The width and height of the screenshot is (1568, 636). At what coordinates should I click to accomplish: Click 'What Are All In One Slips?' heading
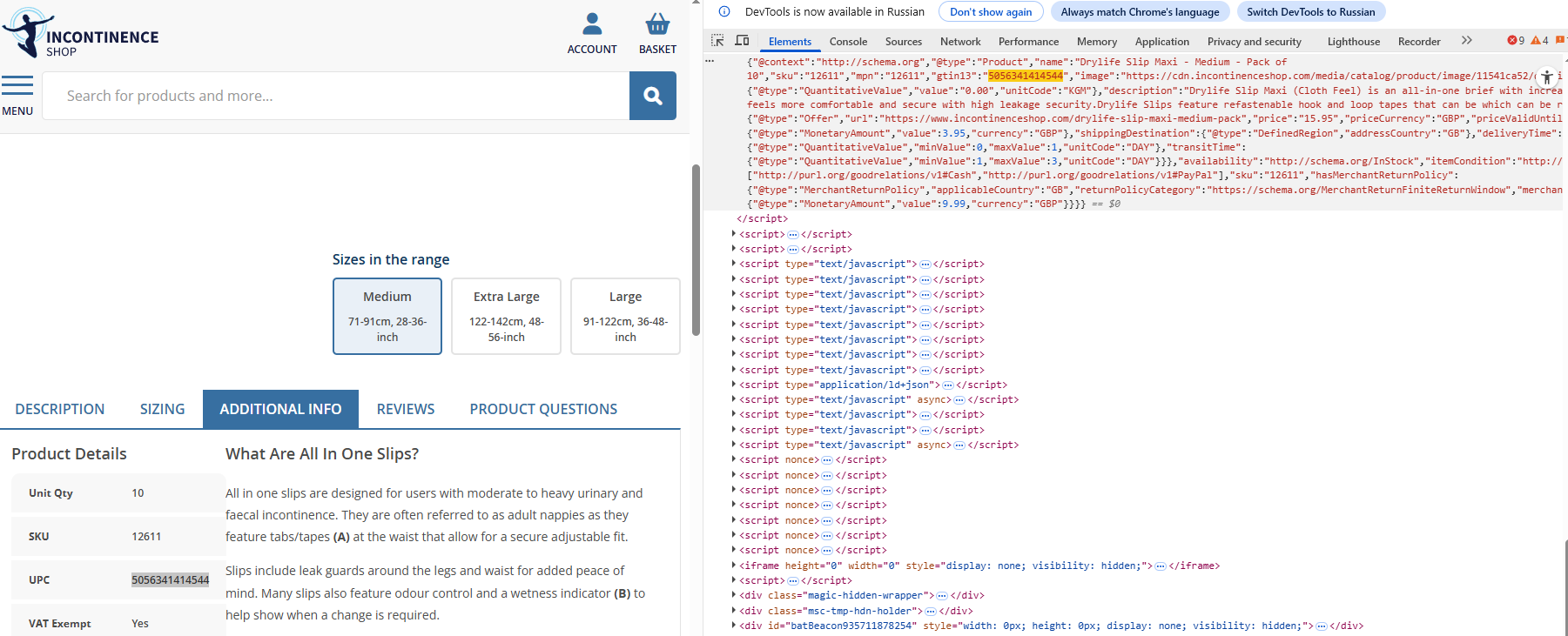pyautogui.click(x=322, y=454)
